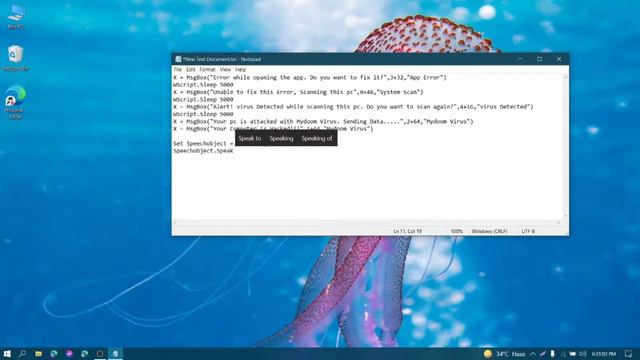Image resolution: width=640 pixels, height=360 pixels.
Task: Click the horizontal scrollbar's right arrow
Action: click(559, 222)
